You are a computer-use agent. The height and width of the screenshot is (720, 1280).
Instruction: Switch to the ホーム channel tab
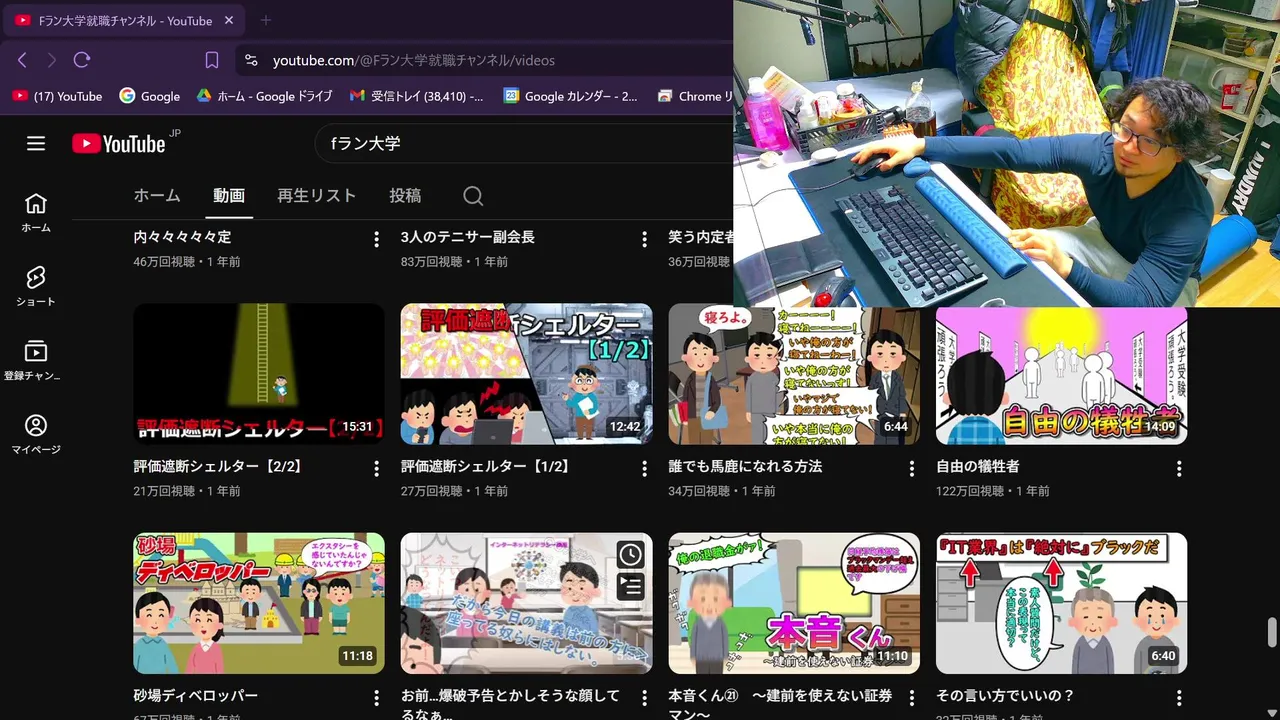pyautogui.click(x=157, y=196)
